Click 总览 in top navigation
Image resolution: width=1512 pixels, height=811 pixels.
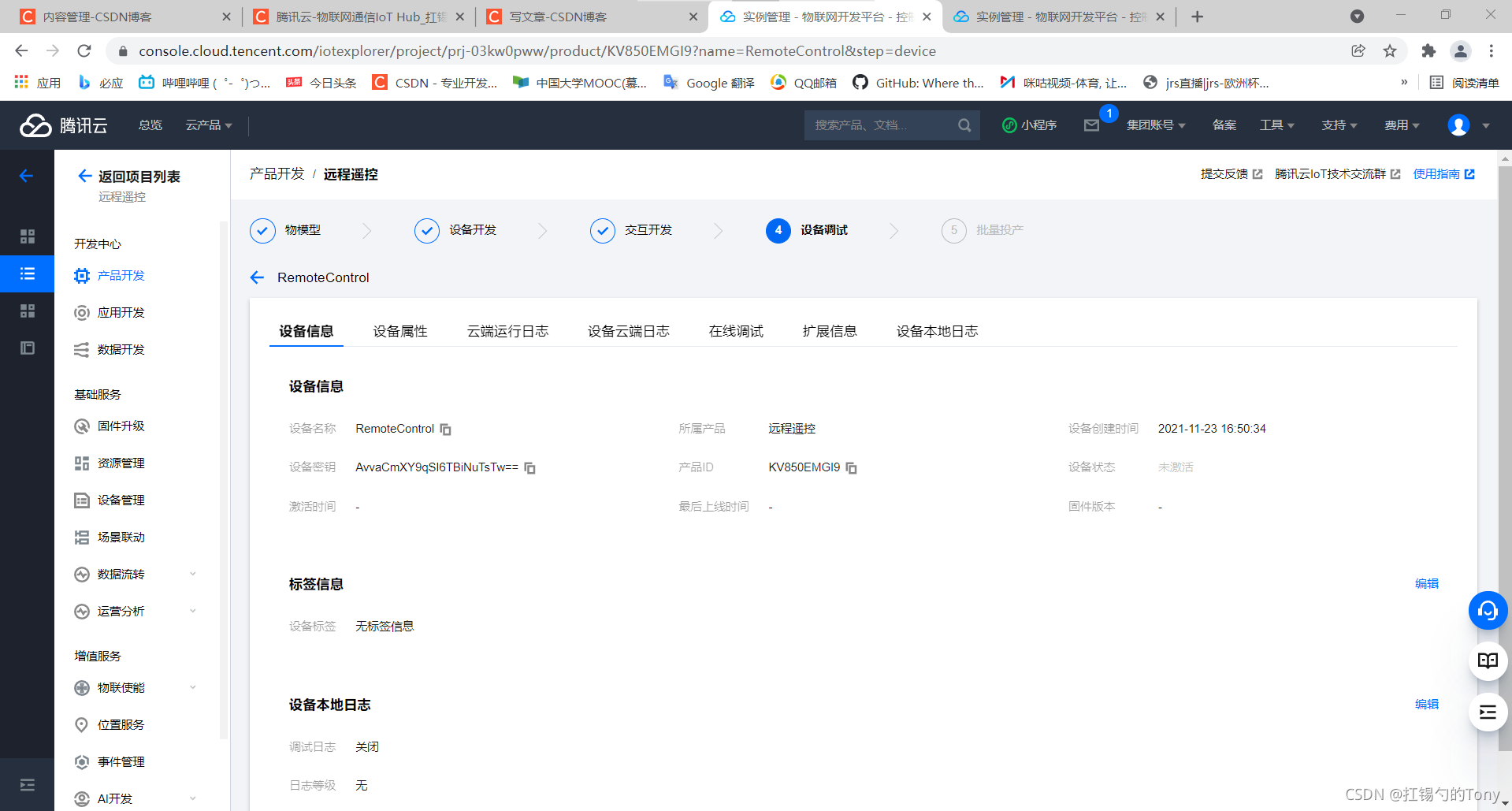pos(150,125)
